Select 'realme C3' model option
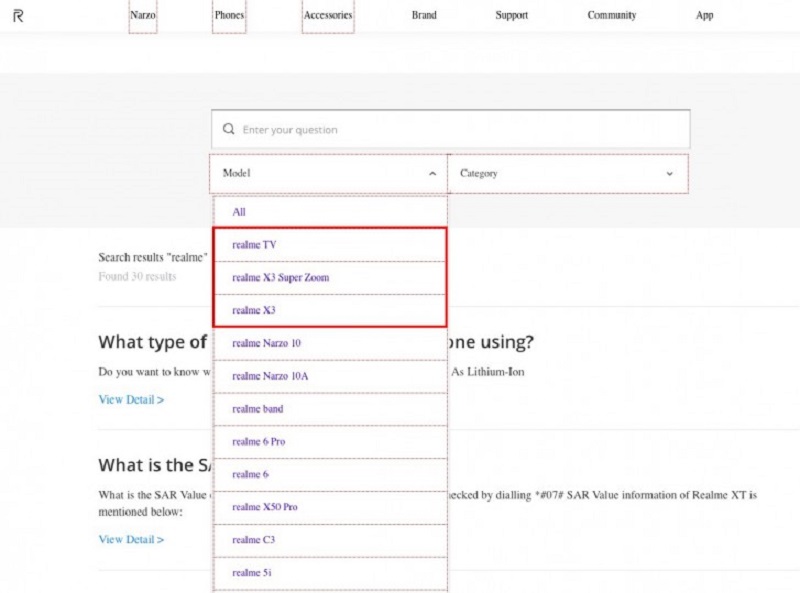The image size is (800, 593). point(330,540)
